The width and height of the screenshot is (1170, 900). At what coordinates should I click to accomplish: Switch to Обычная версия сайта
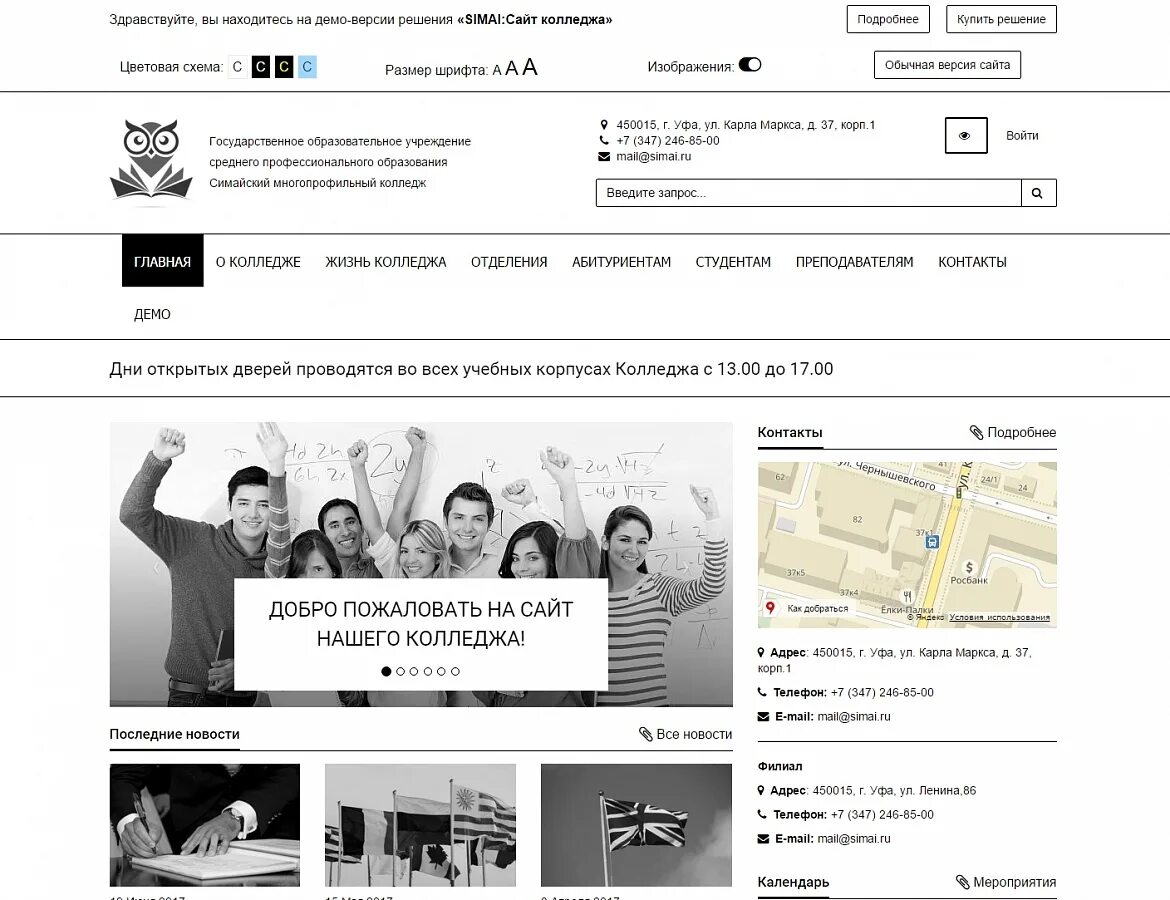(x=948, y=65)
